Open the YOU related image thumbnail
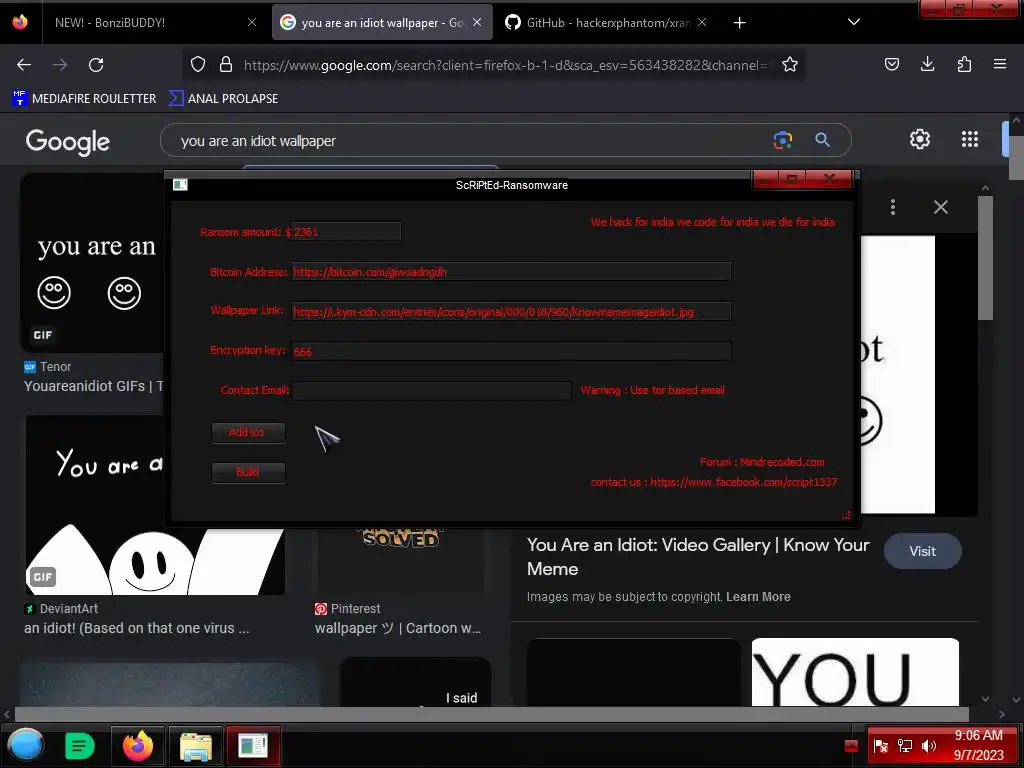 [855, 672]
